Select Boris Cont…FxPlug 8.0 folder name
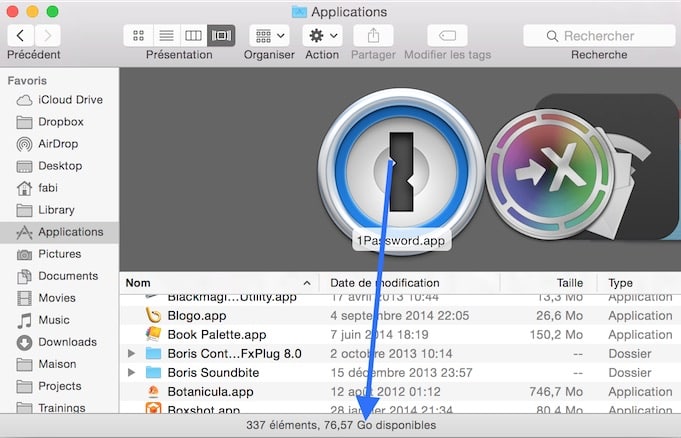Image resolution: width=681 pixels, height=438 pixels. point(235,354)
